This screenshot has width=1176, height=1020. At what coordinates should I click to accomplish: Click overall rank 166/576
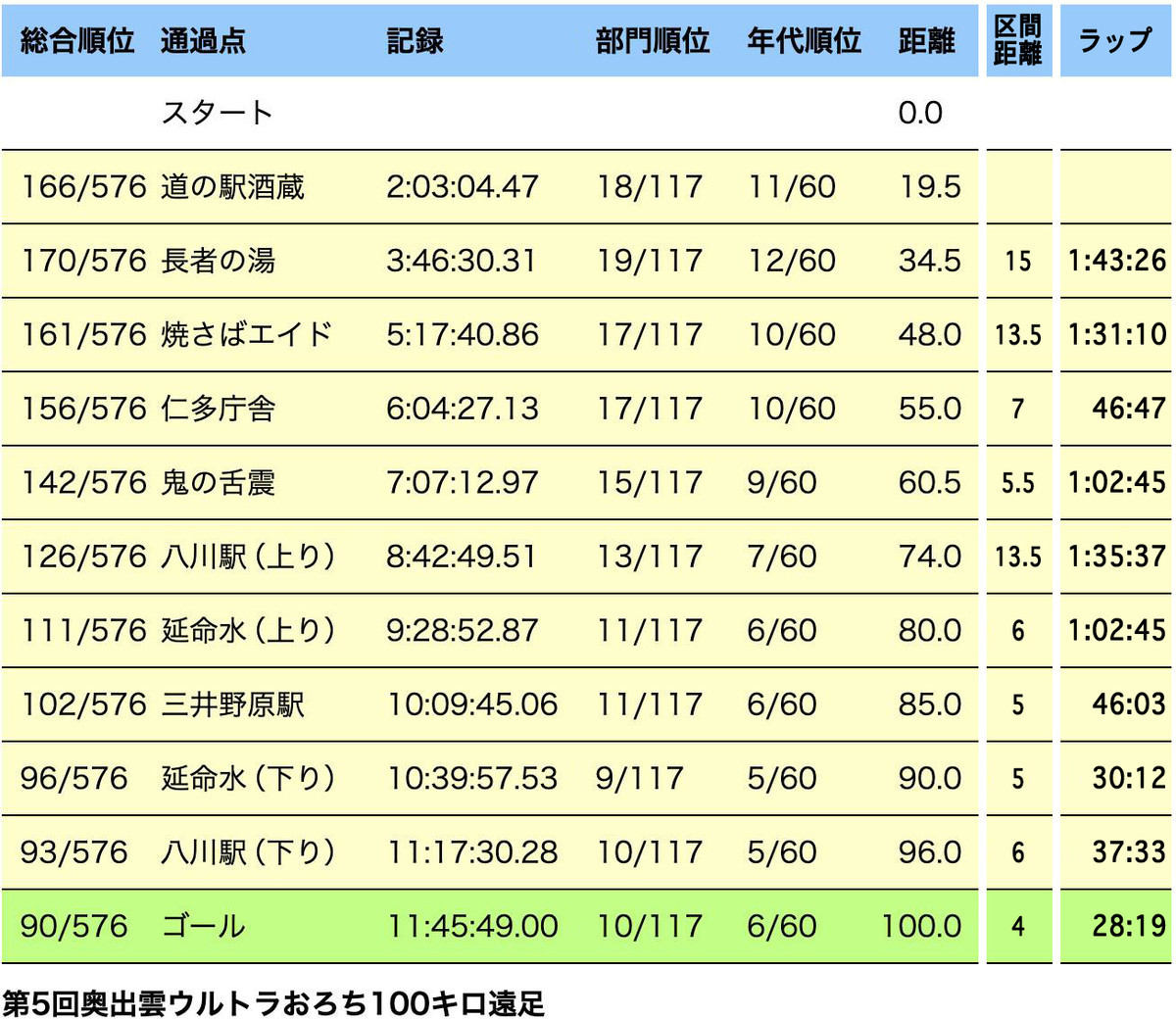(x=83, y=187)
